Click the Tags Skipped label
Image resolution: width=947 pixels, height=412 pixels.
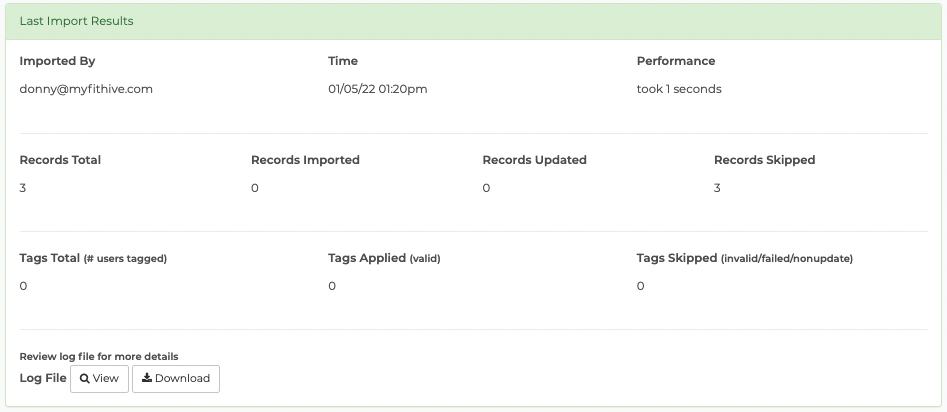point(745,258)
